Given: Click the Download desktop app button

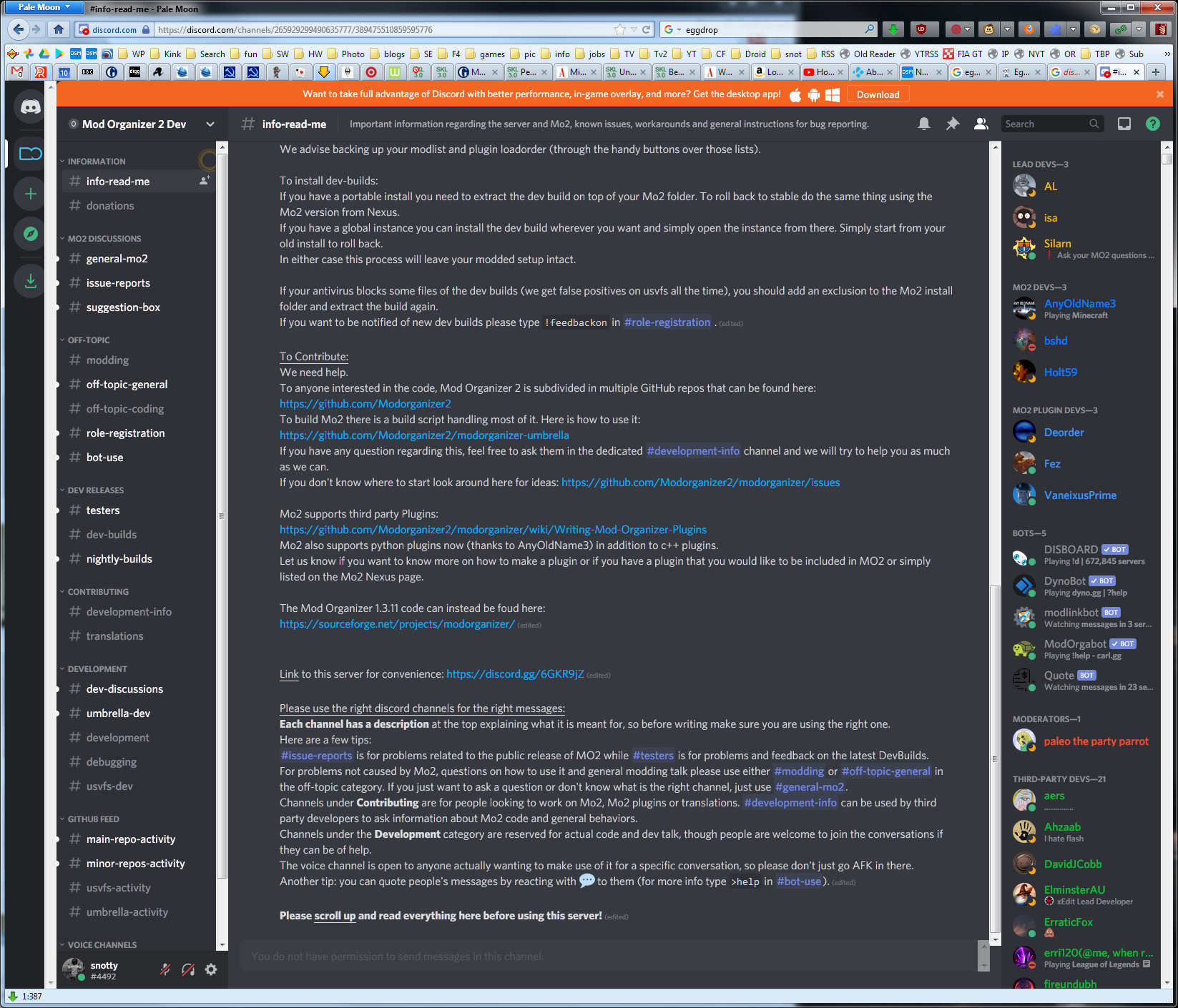Looking at the screenshot, I should [878, 94].
